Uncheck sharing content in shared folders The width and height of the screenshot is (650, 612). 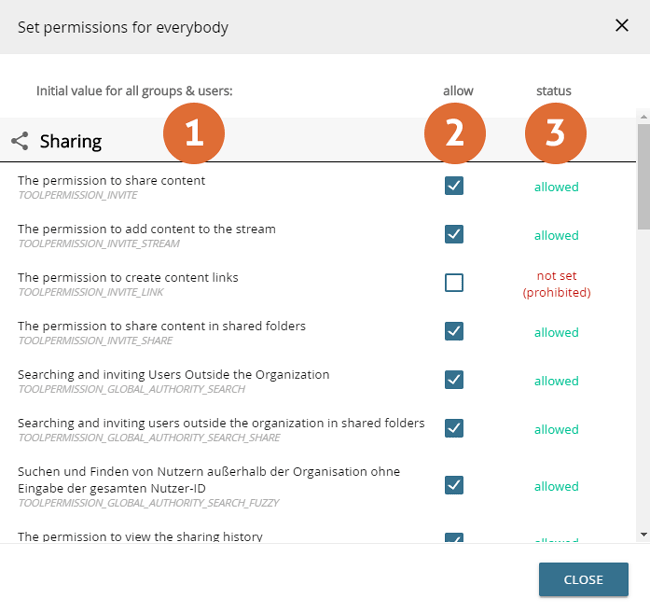click(454, 331)
